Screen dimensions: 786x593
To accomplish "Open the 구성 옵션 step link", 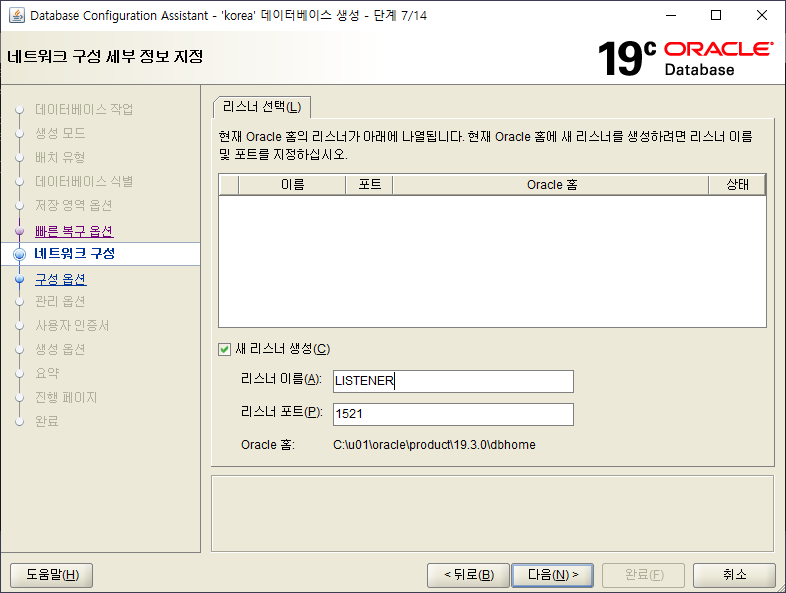I will click(61, 279).
